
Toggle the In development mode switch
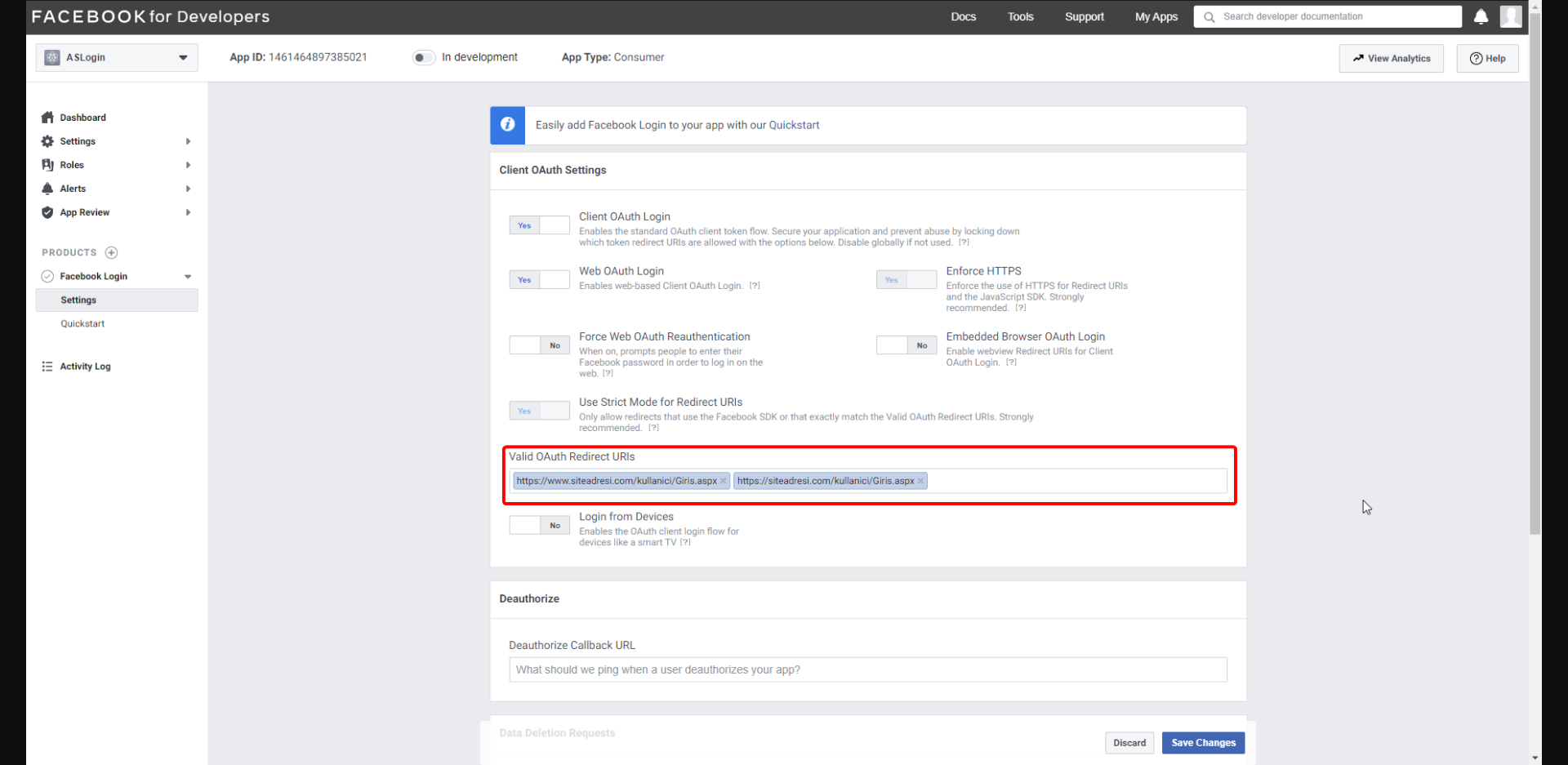424,57
